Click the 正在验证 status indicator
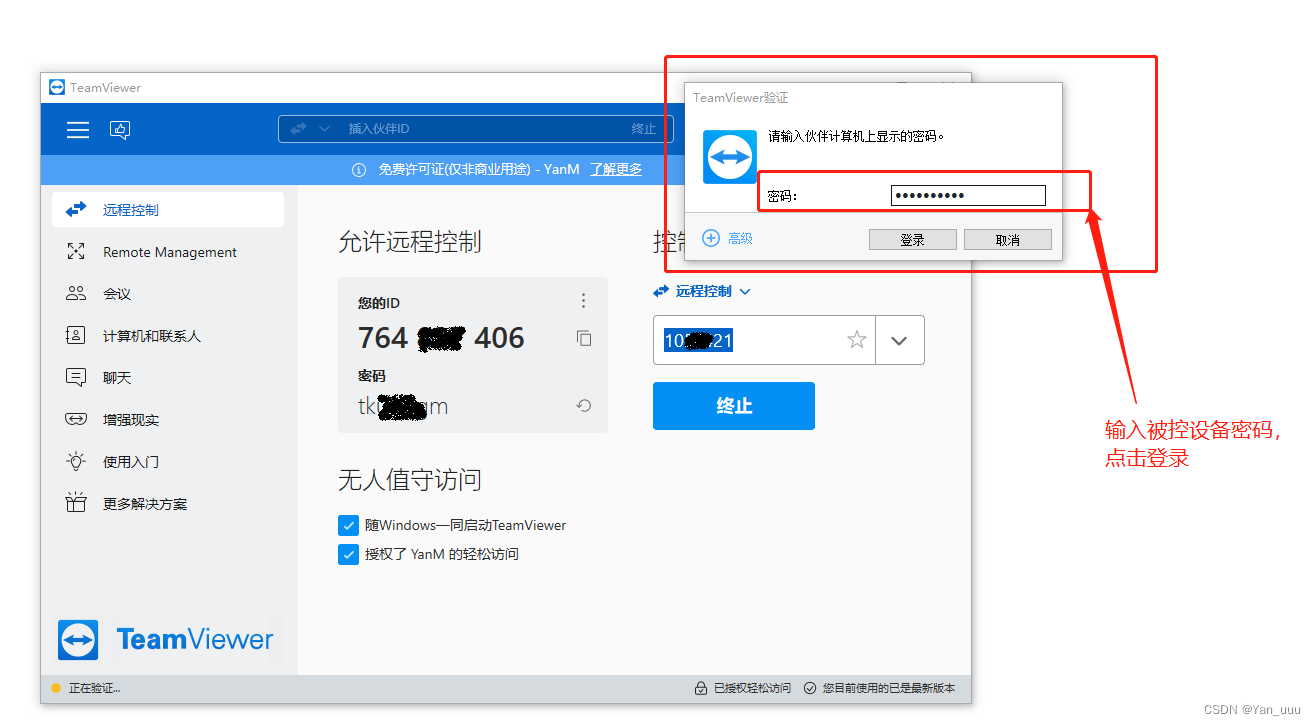 tap(86, 688)
